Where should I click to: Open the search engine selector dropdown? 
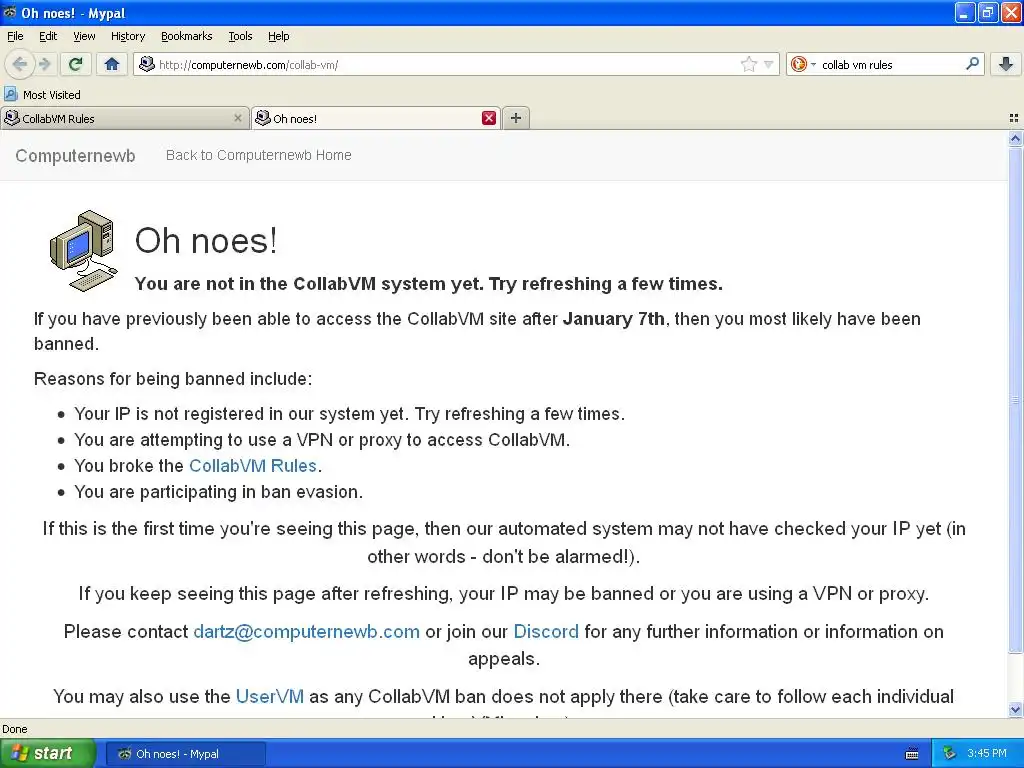pyautogui.click(x=802, y=64)
